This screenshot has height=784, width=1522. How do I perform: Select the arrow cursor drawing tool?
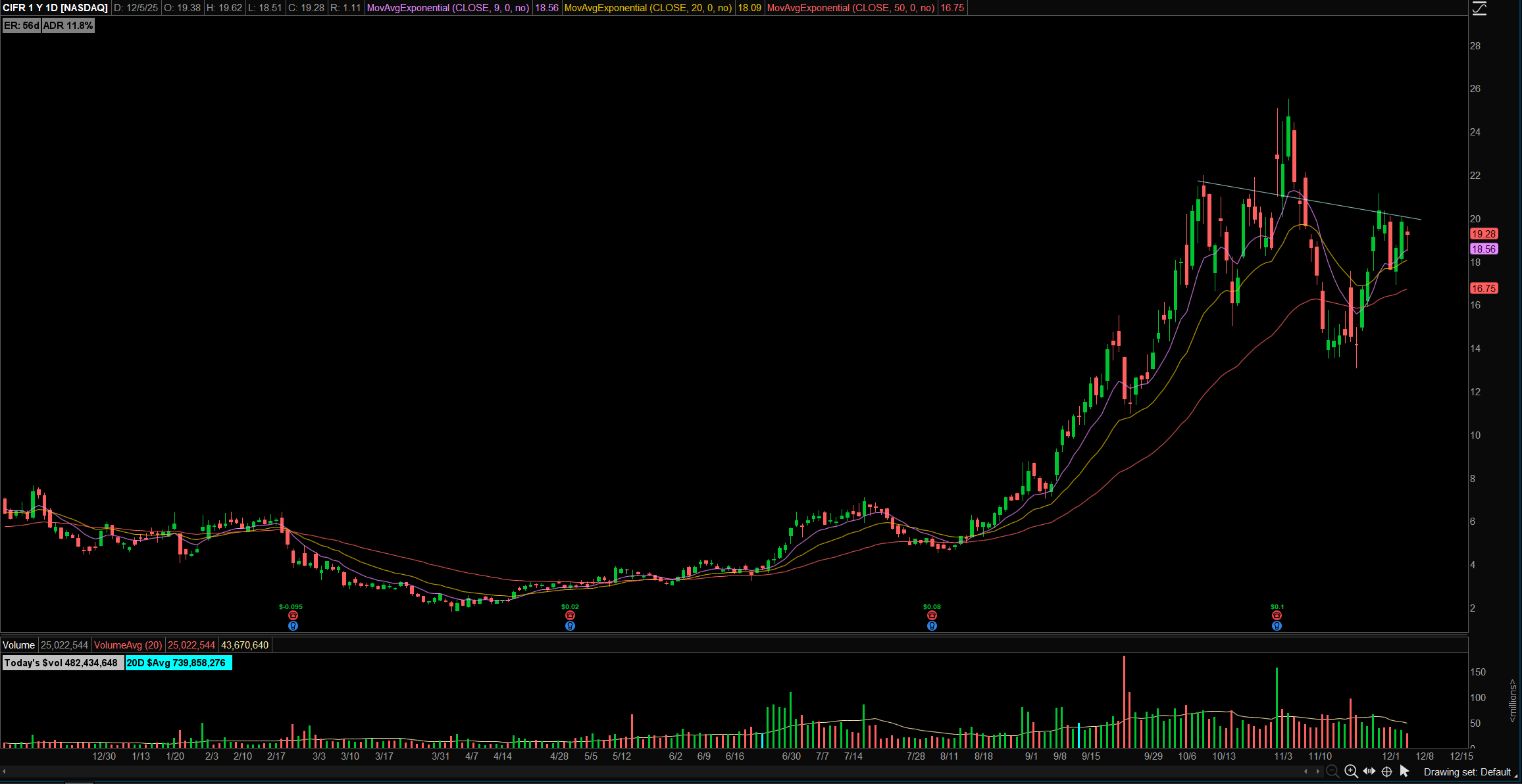point(1404,772)
